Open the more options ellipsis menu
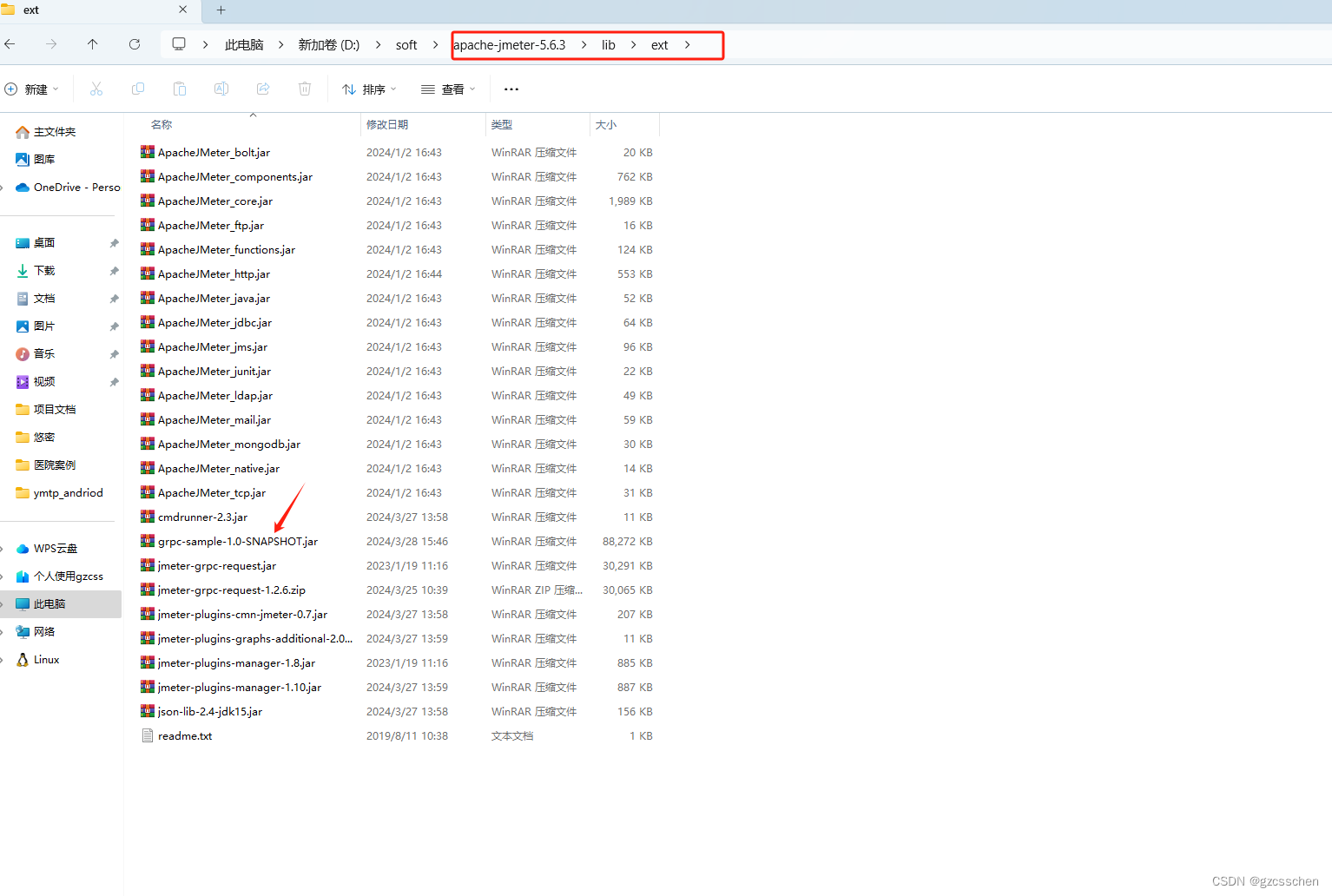 (x=511, y=89)
